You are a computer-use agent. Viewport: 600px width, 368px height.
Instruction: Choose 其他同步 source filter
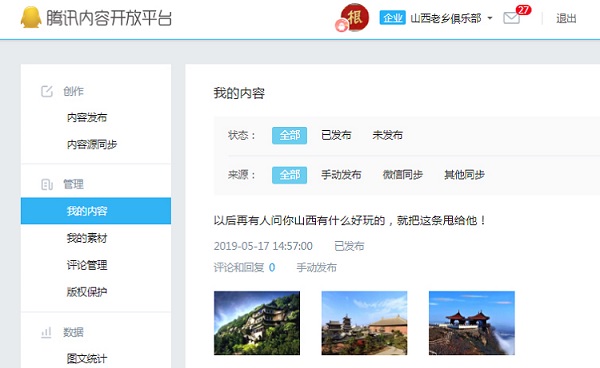465,175
